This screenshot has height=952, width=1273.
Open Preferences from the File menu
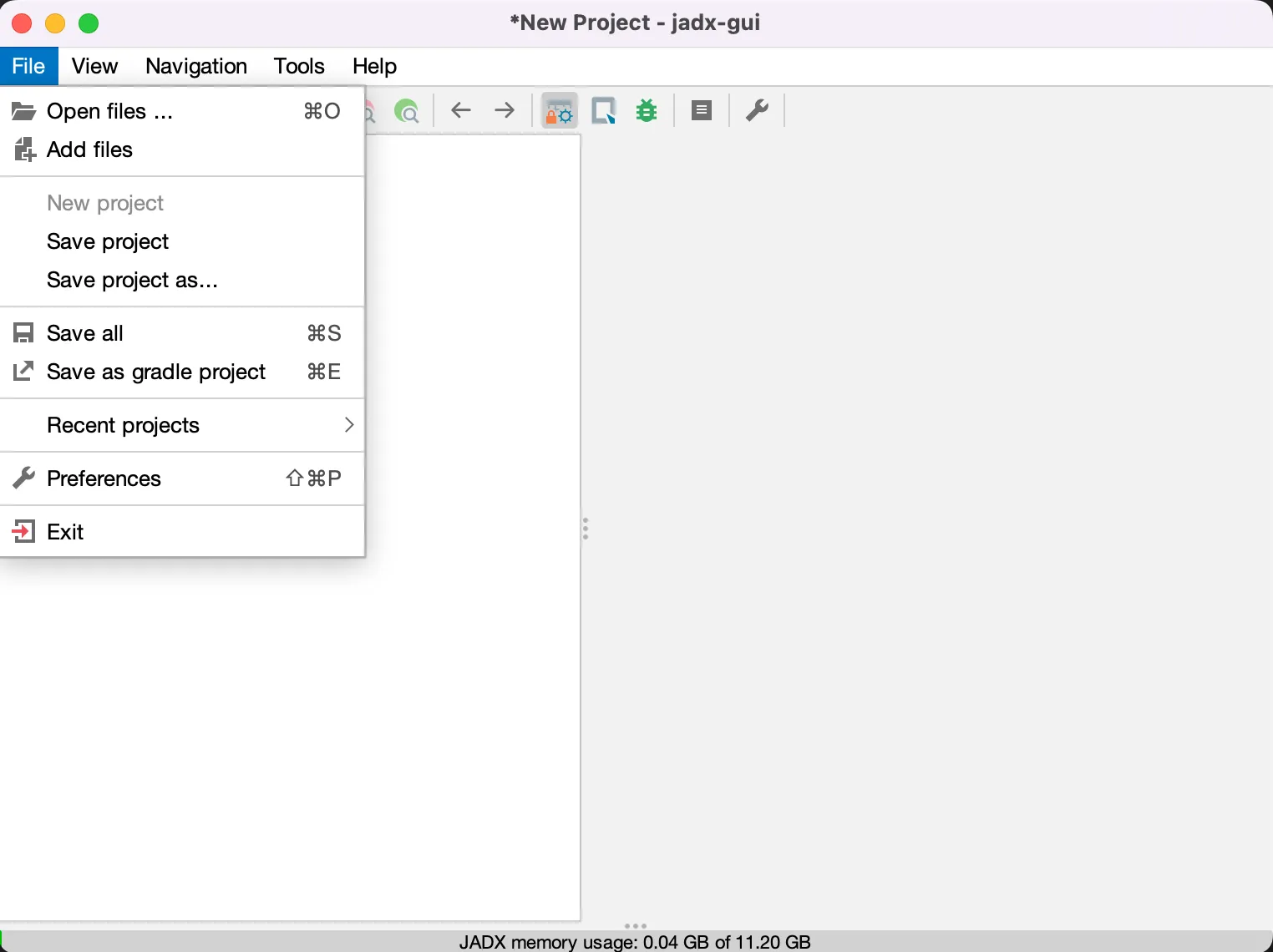(x=104, y=479)
